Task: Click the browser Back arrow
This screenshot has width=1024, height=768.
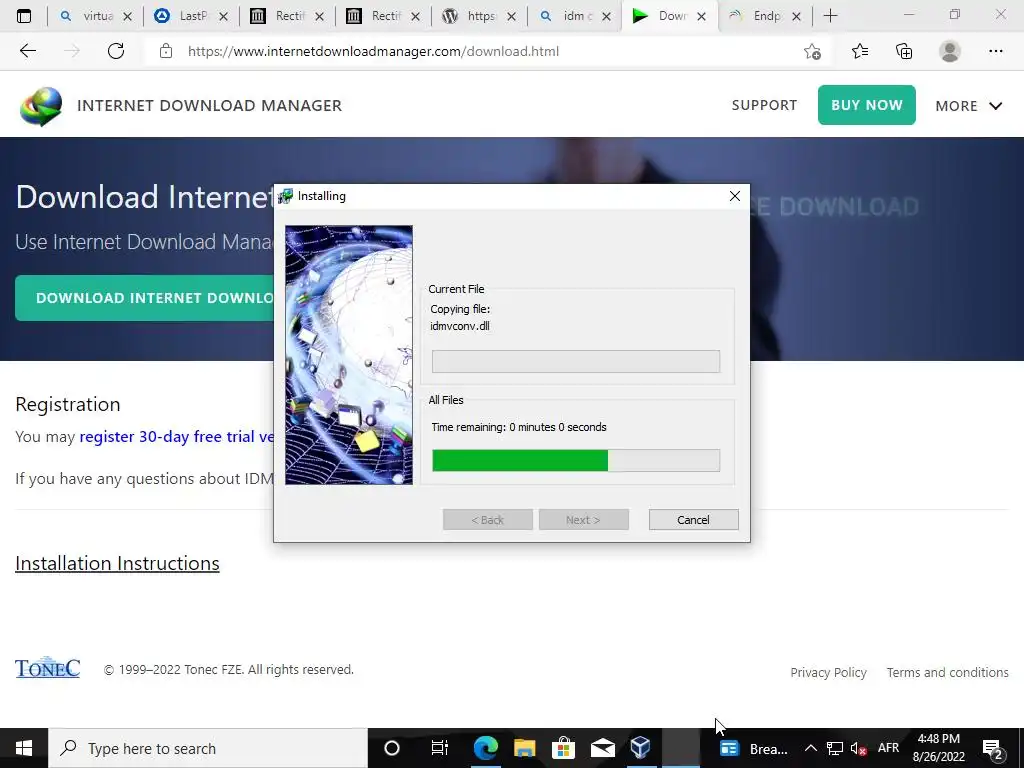Action: [x=27, y=51]
